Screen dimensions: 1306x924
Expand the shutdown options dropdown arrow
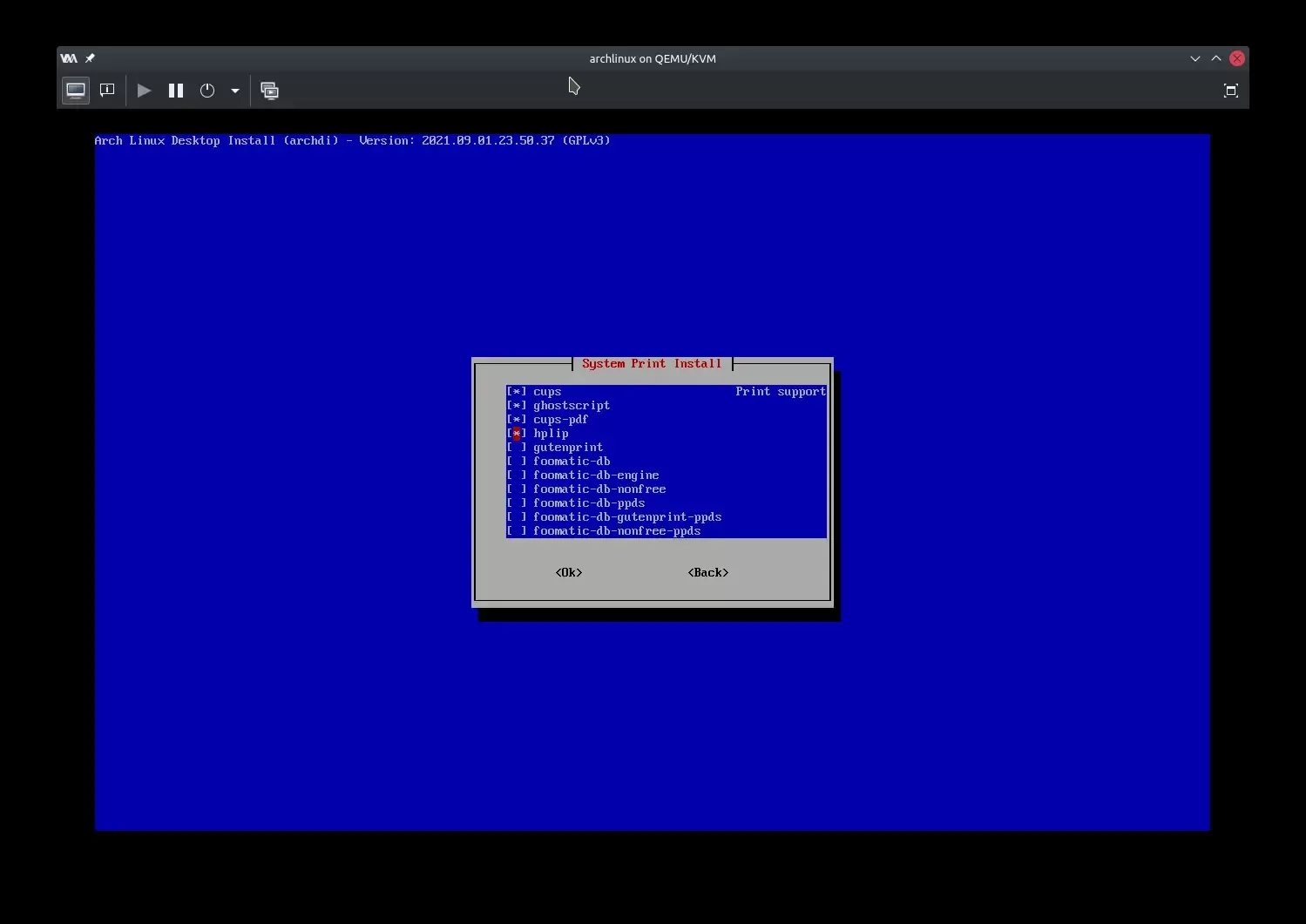click(x=235, y=91)
